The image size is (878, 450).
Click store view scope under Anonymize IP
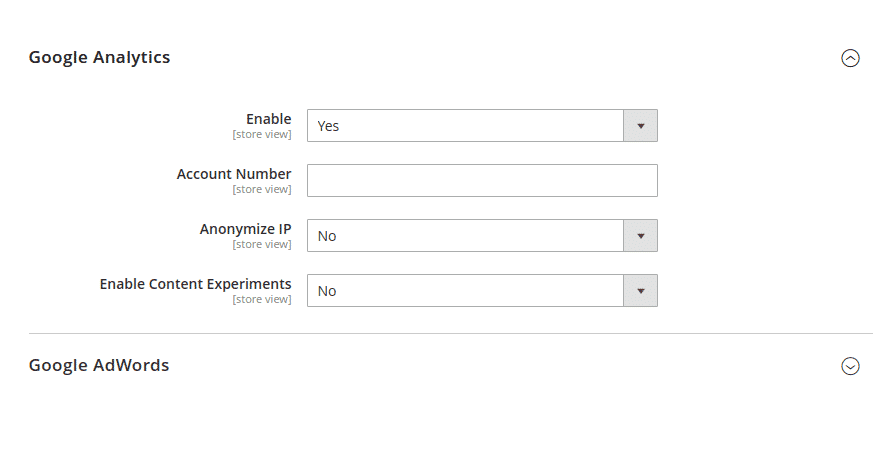click(x=262, y=244)
